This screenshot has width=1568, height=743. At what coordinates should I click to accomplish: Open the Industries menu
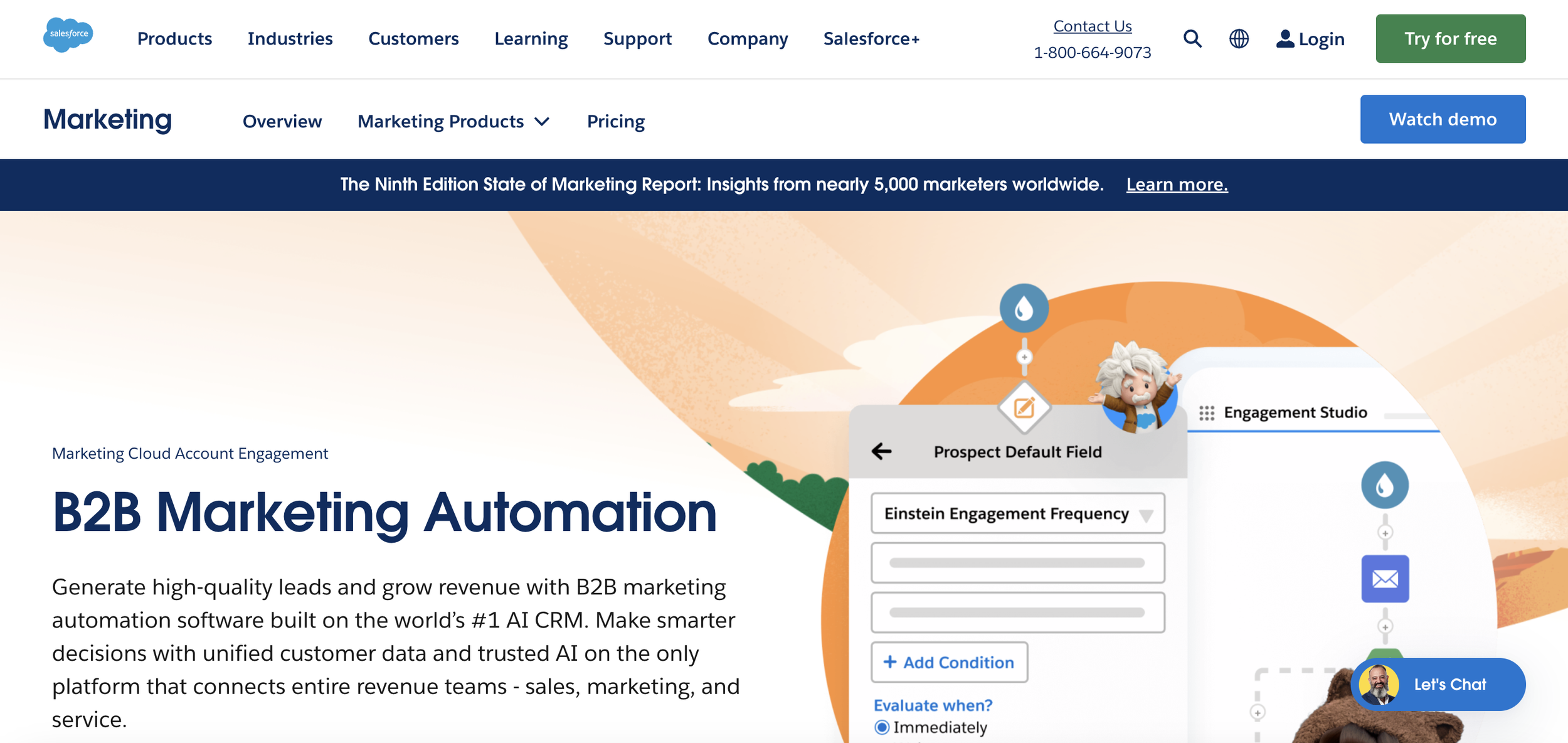[x=290, y=39]
